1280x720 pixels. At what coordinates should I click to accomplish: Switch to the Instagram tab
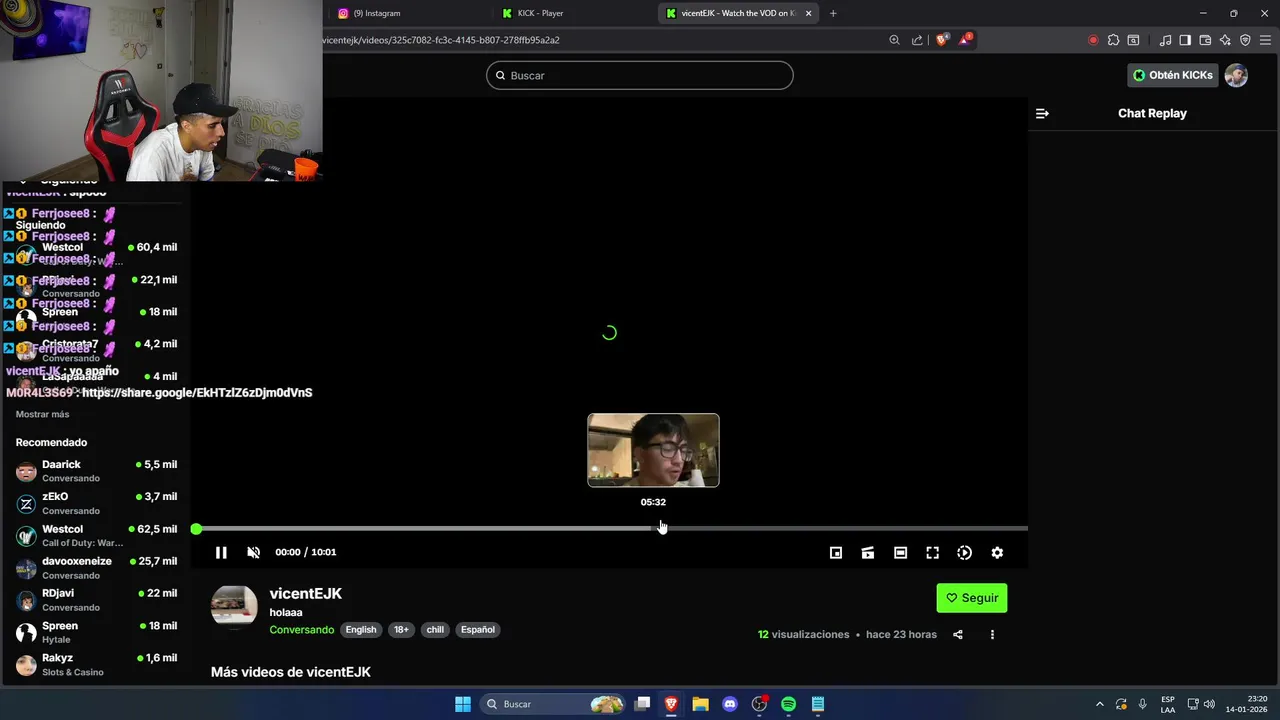click(x=407, y=13)
